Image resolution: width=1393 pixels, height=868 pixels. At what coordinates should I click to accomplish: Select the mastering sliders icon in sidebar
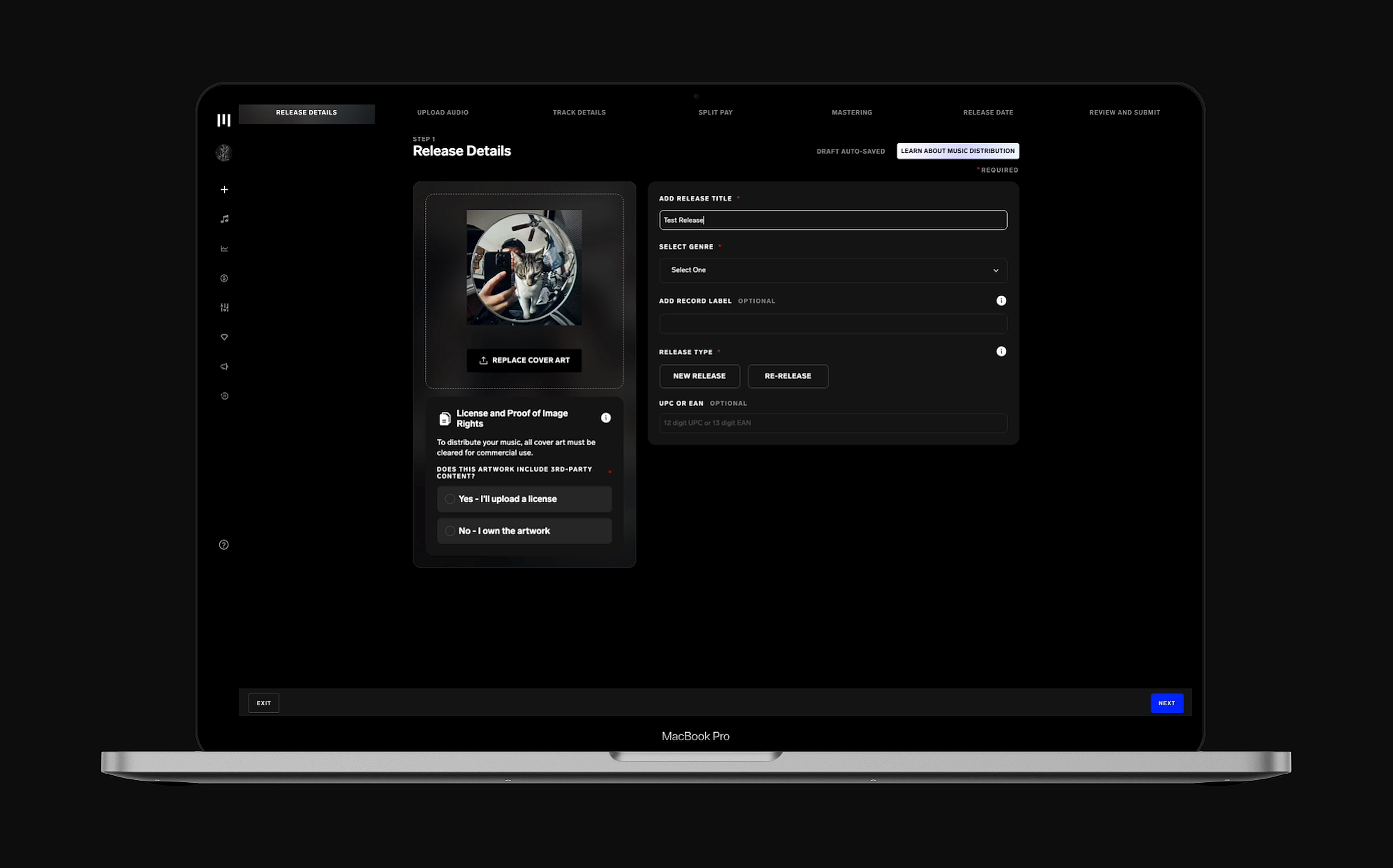[224, 308]
